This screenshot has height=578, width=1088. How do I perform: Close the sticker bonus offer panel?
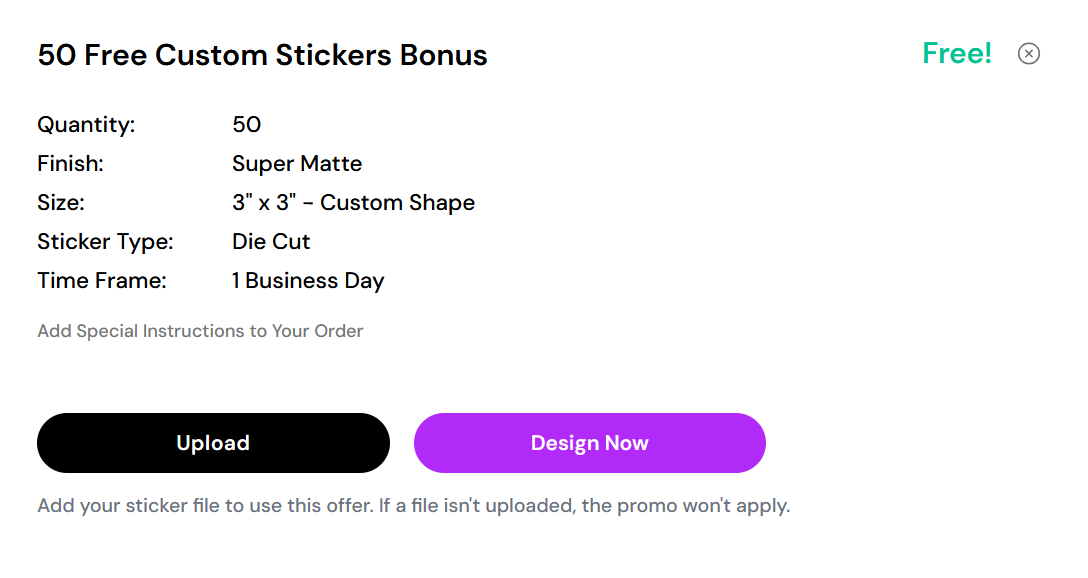click(x=1028, y=54)
